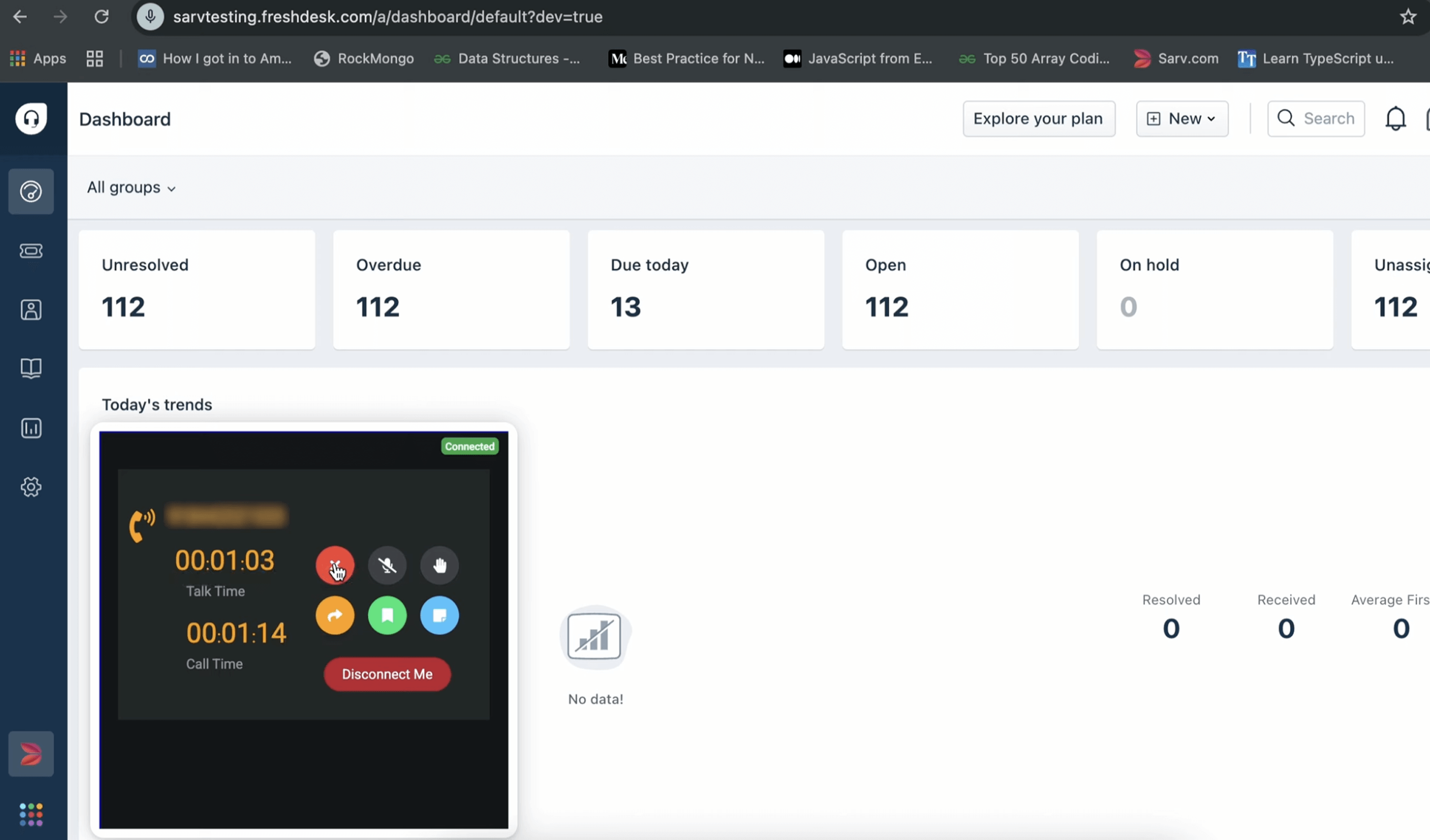Toggle the Sarv app icon in sidebar
Screen dimensions: 1430x840
pos(31,754)
